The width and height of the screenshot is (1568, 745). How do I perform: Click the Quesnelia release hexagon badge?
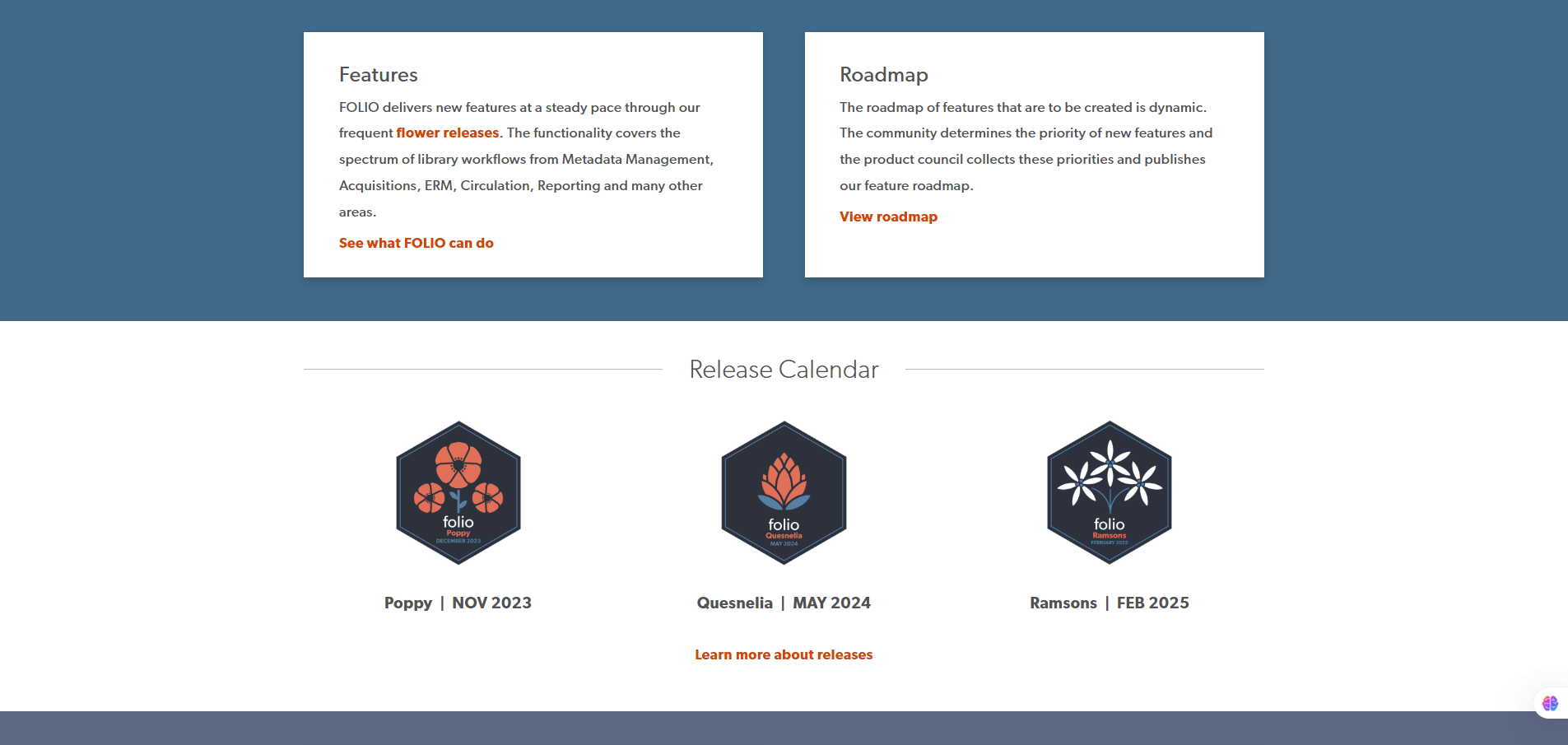[784, 493]
